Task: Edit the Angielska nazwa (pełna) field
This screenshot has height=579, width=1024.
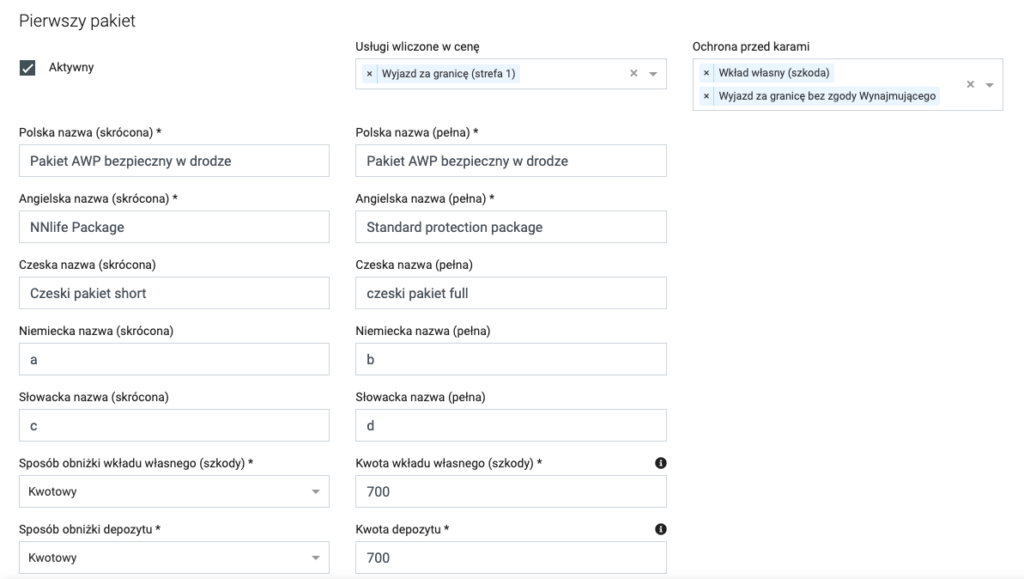Action: point(511,227)
